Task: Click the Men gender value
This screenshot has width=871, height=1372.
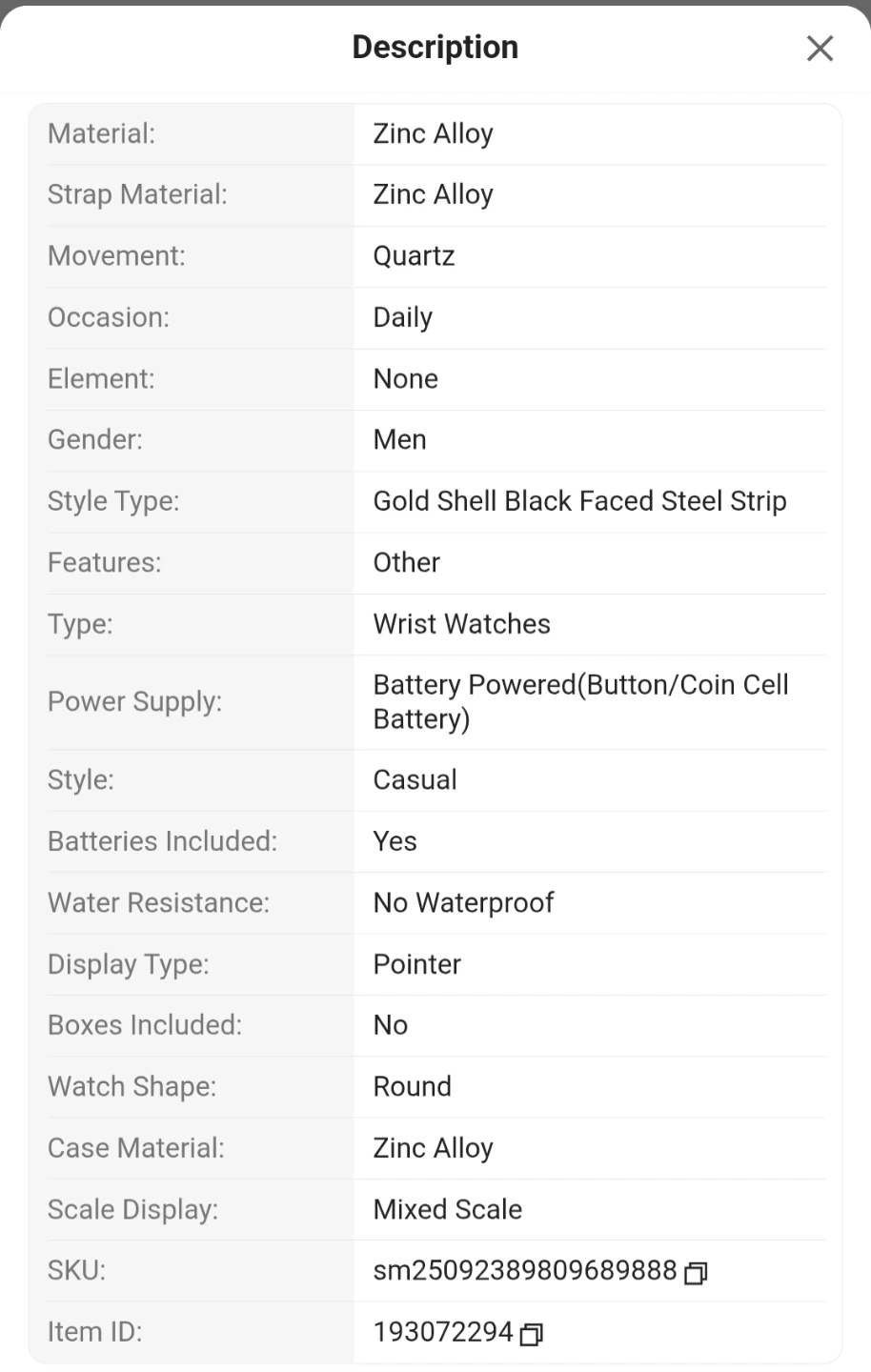Action: click(x=399, y=439)
